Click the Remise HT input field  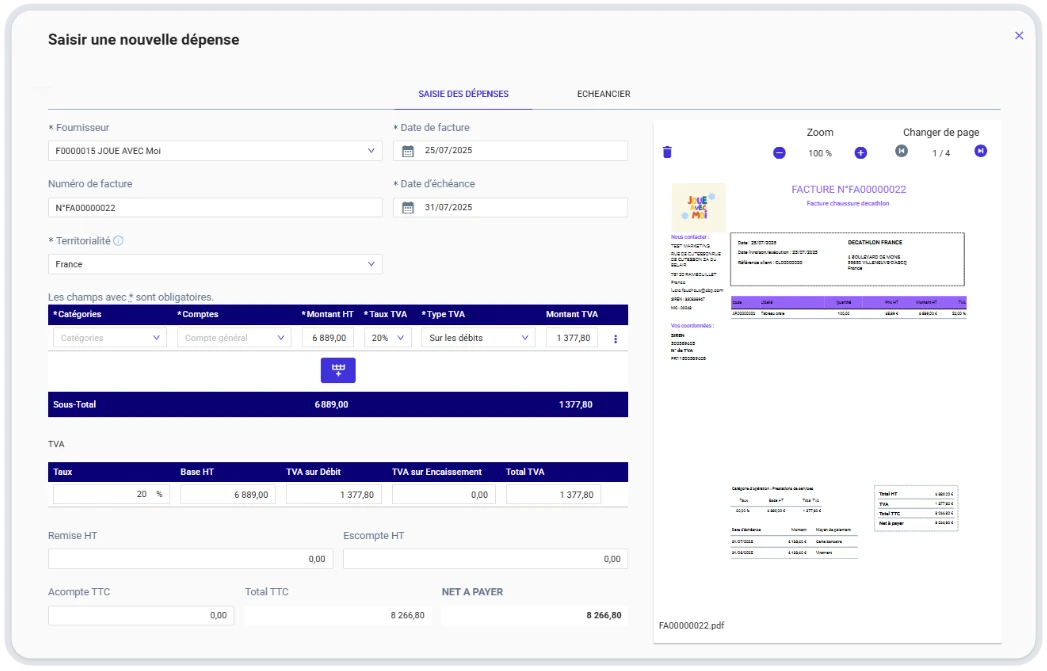(x=190, y=559)
